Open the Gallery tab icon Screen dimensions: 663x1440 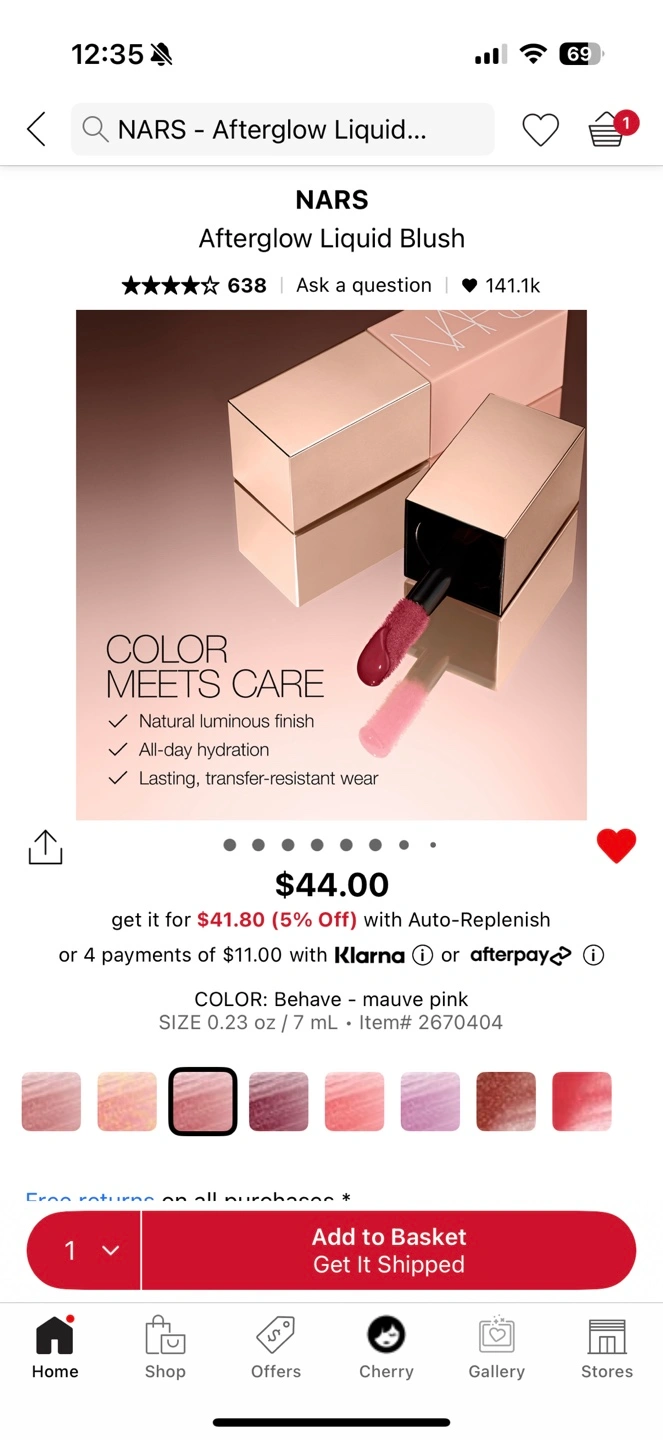point(496,1347)
